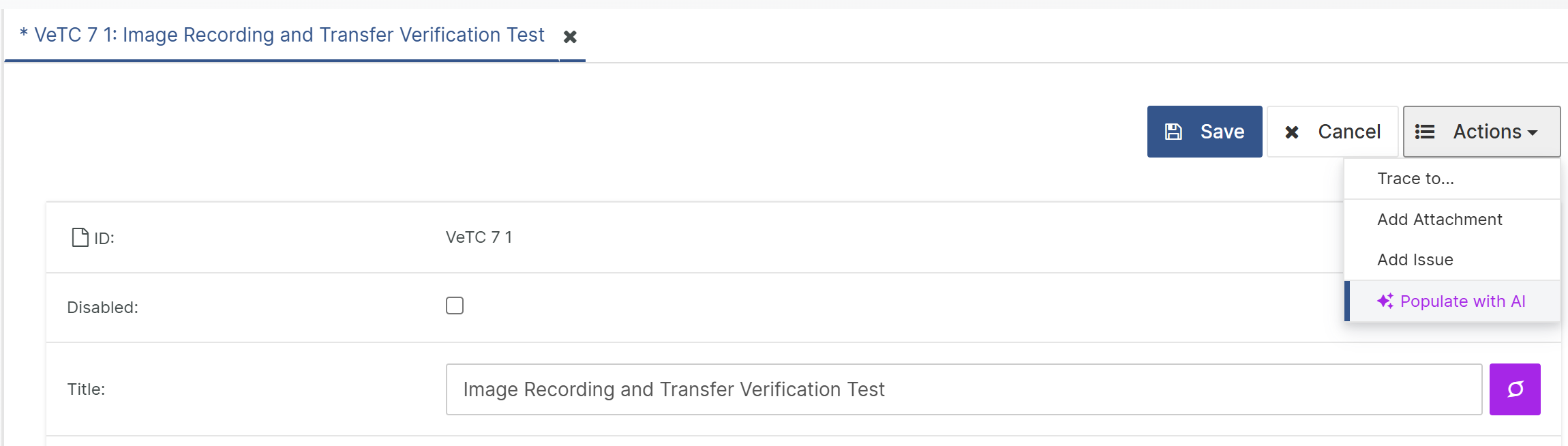
Task: Focus the Title text input field
Action: [x=963, y=389]
